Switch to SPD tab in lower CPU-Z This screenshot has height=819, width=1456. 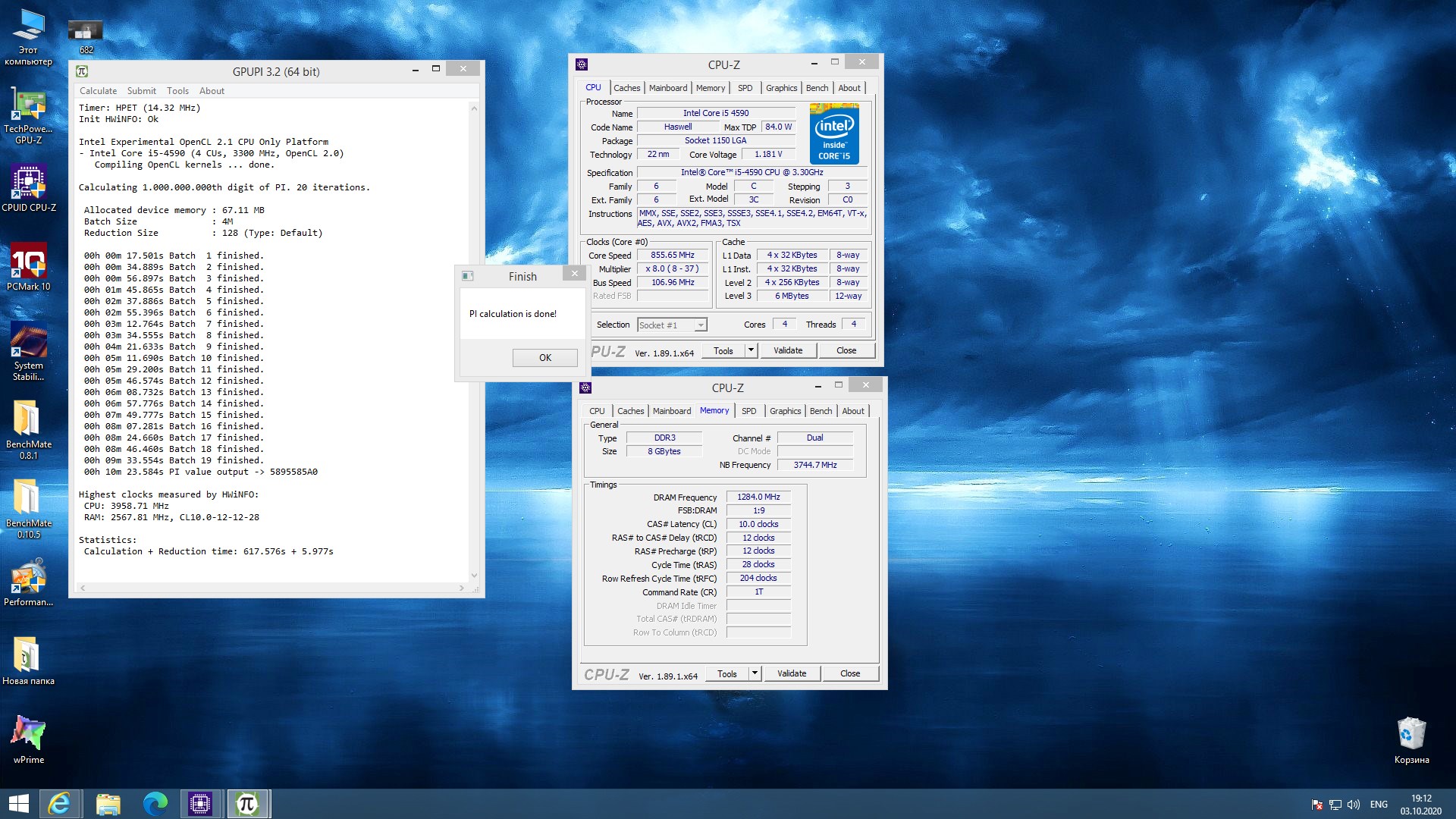[x=749, y=411]
